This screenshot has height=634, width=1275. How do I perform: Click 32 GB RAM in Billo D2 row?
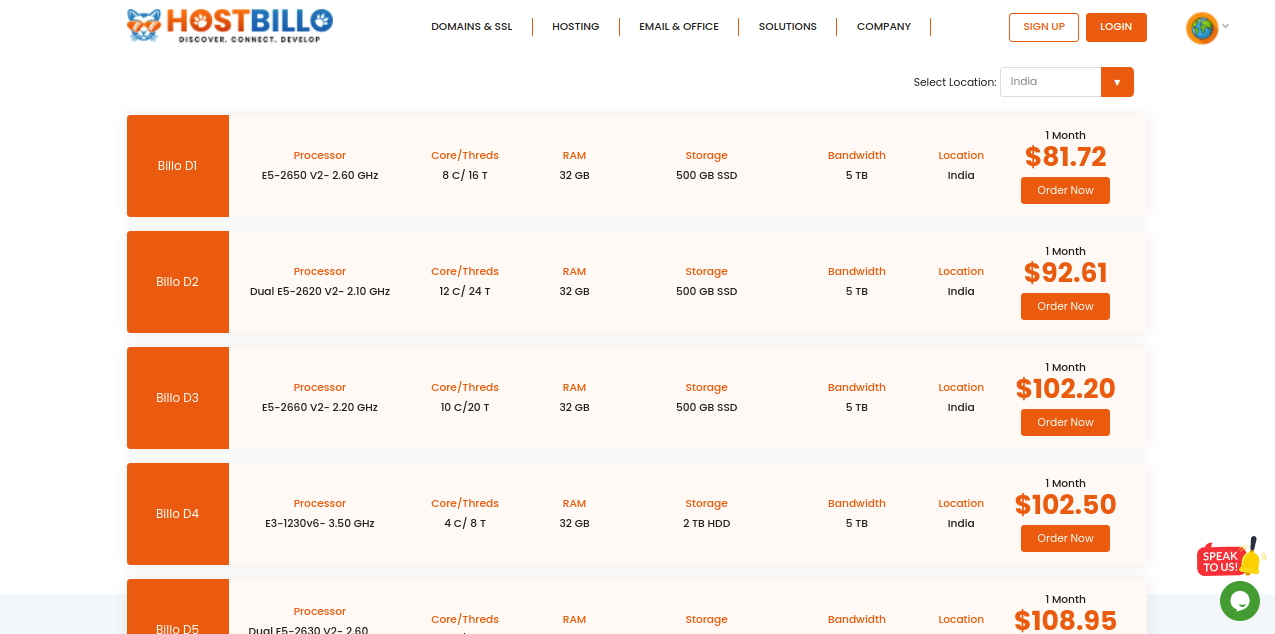(x=575, y=291)
